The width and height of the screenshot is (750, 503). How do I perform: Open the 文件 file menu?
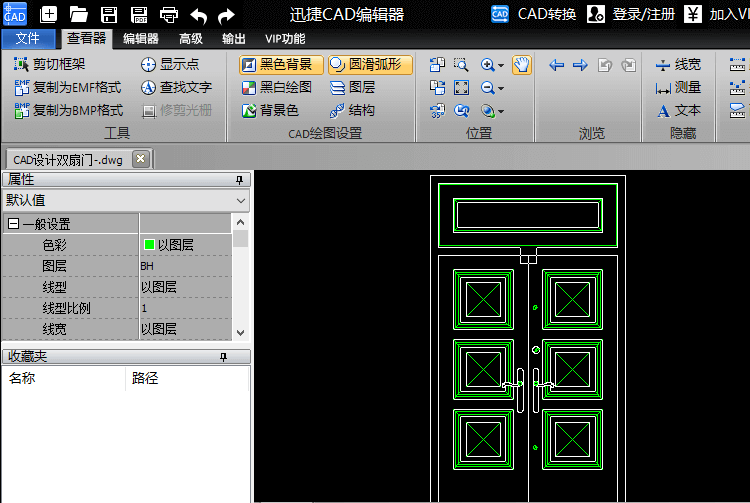[28, 38]
